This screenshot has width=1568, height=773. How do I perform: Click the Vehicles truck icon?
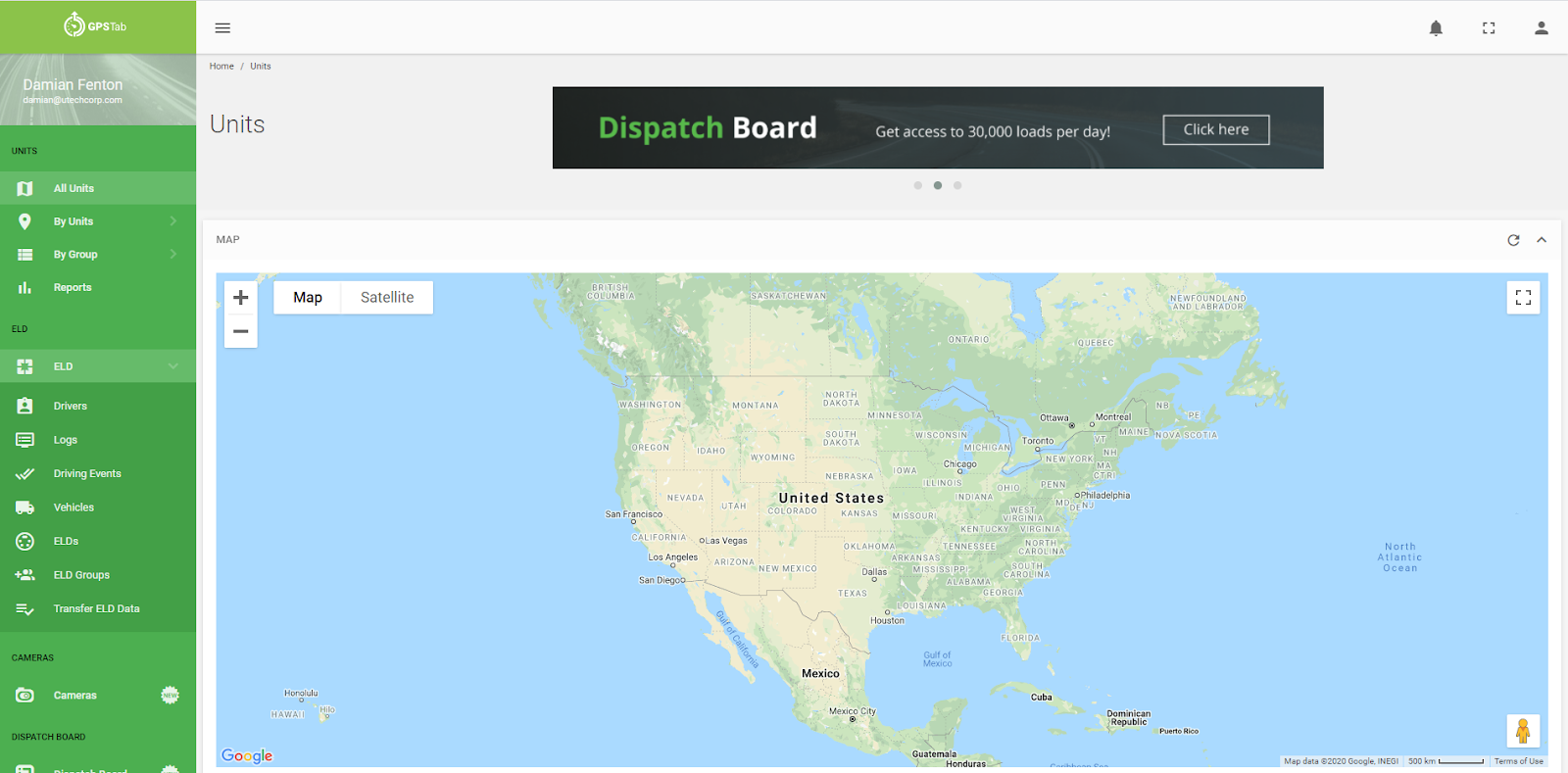[25, 507]
